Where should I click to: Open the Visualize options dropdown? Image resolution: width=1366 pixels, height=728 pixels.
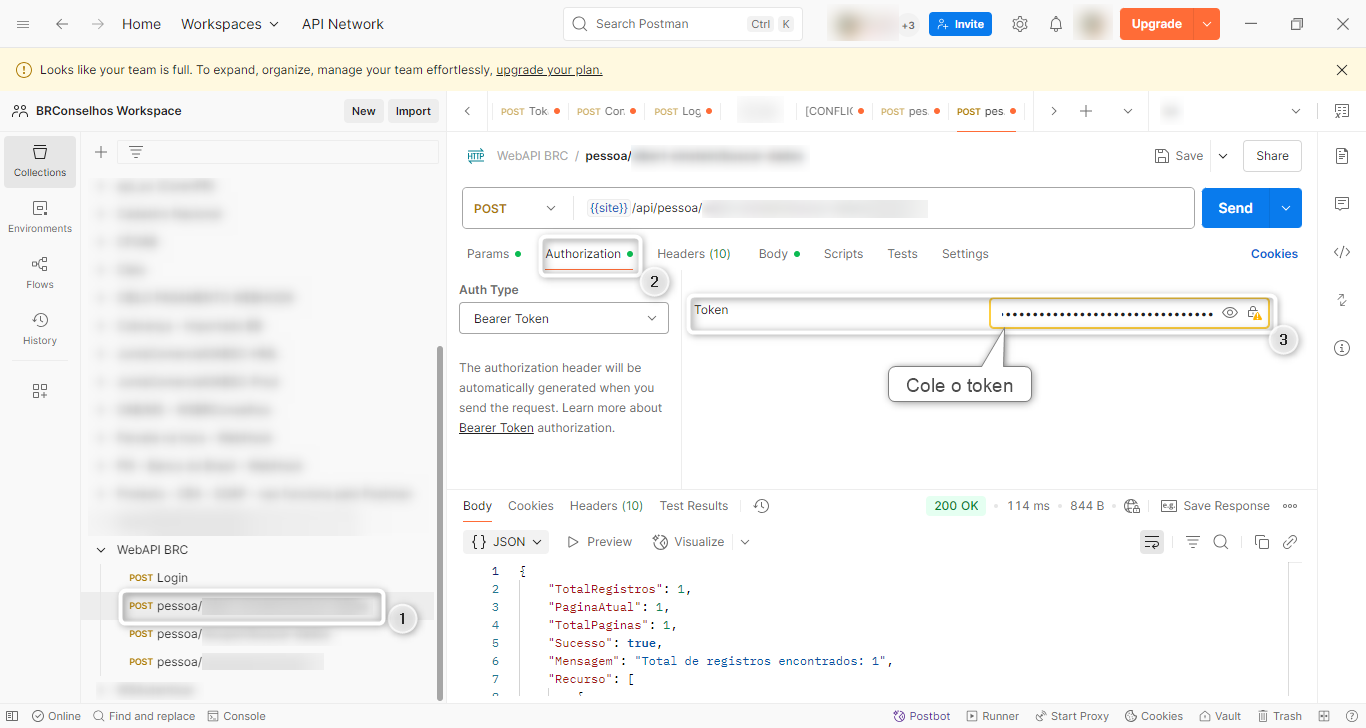(x=745, y=542)
